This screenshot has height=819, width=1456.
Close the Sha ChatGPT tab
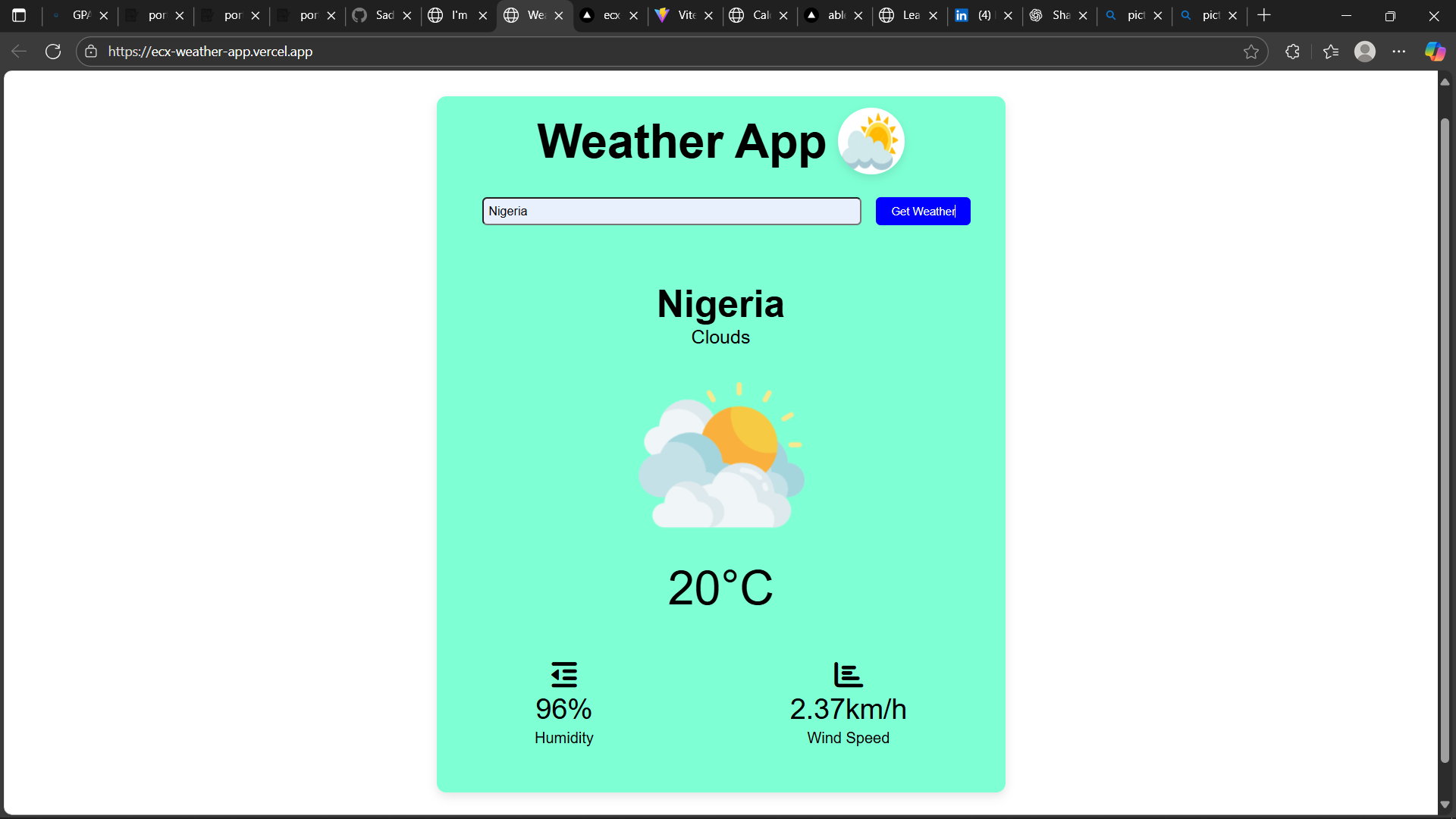pyautogui.click(x=1083, y=15)
